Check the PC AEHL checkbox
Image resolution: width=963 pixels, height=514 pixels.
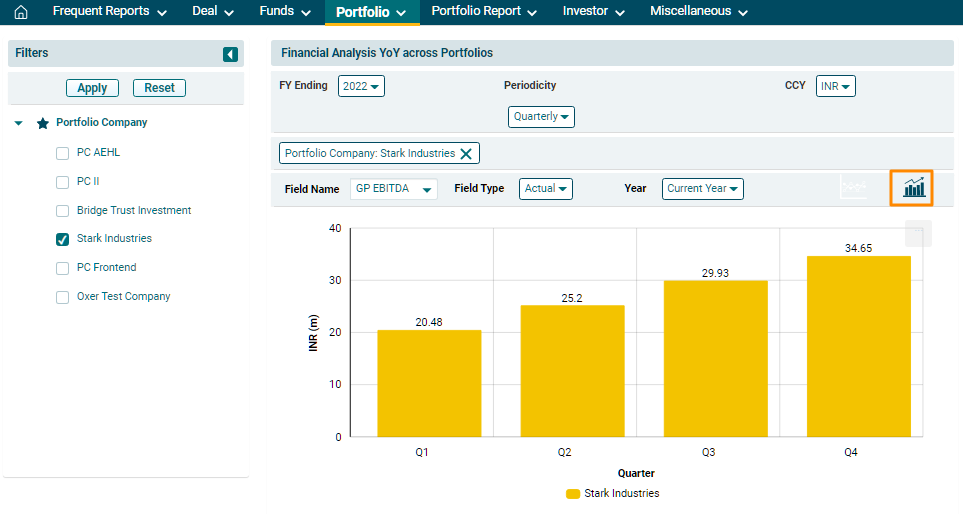click(x=62, y=154)
